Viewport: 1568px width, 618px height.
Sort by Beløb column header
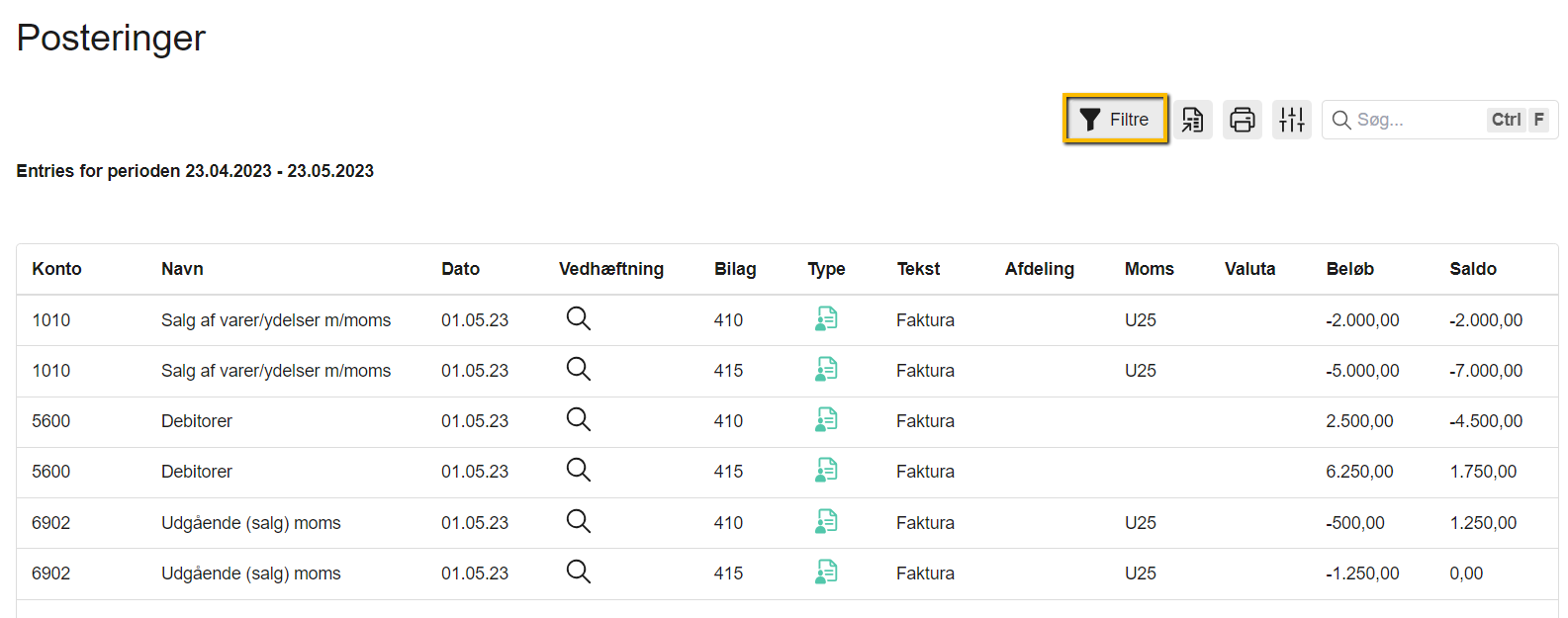coord(1349,269)
